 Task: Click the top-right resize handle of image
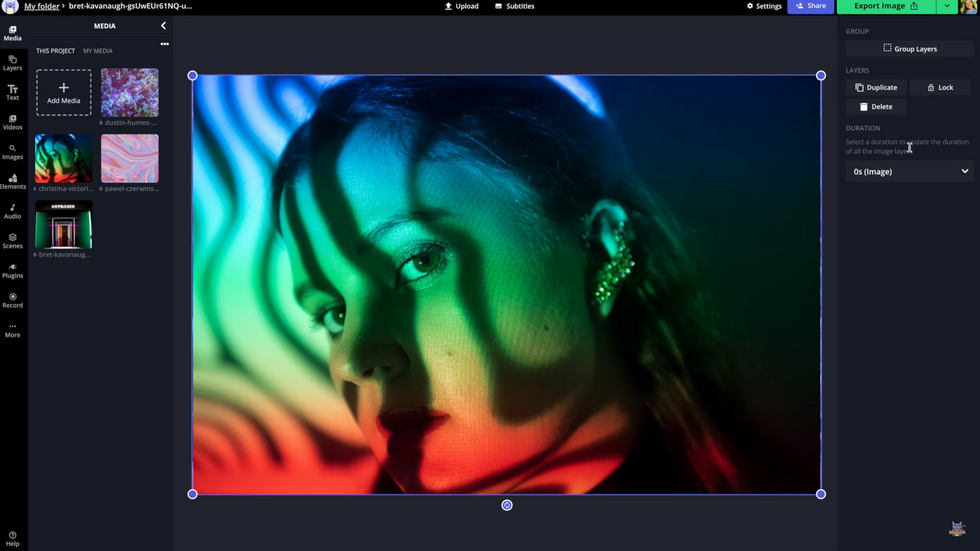point(821,76)
